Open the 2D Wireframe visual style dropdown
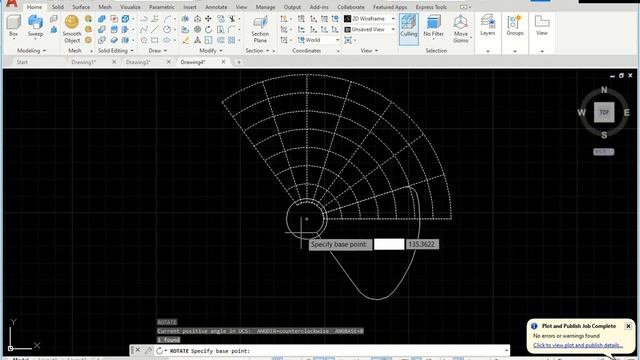 (370, 19)
